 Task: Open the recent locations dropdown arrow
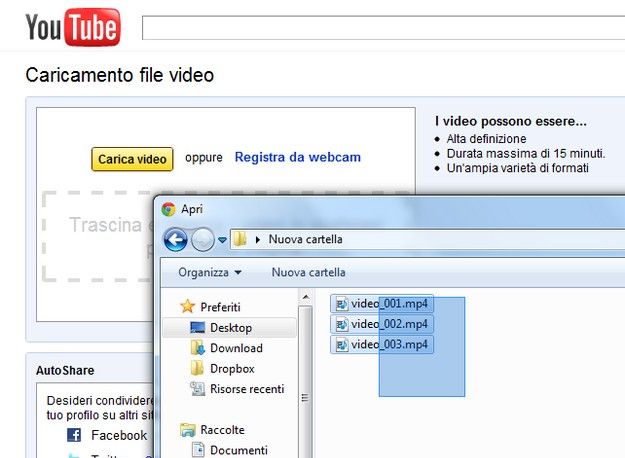[222, 240]
